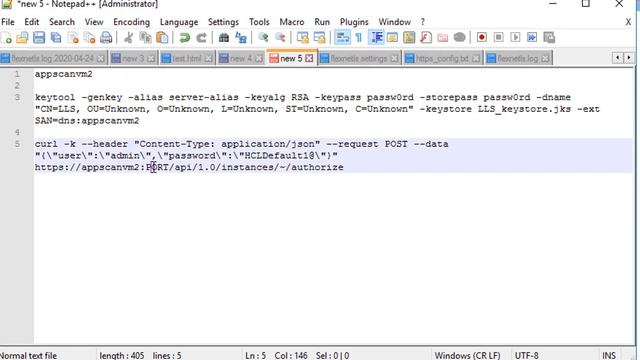Click the Open file toolbar icon
Screen dimensions: 640x360
pyautogui.click(x=22, y=38)
